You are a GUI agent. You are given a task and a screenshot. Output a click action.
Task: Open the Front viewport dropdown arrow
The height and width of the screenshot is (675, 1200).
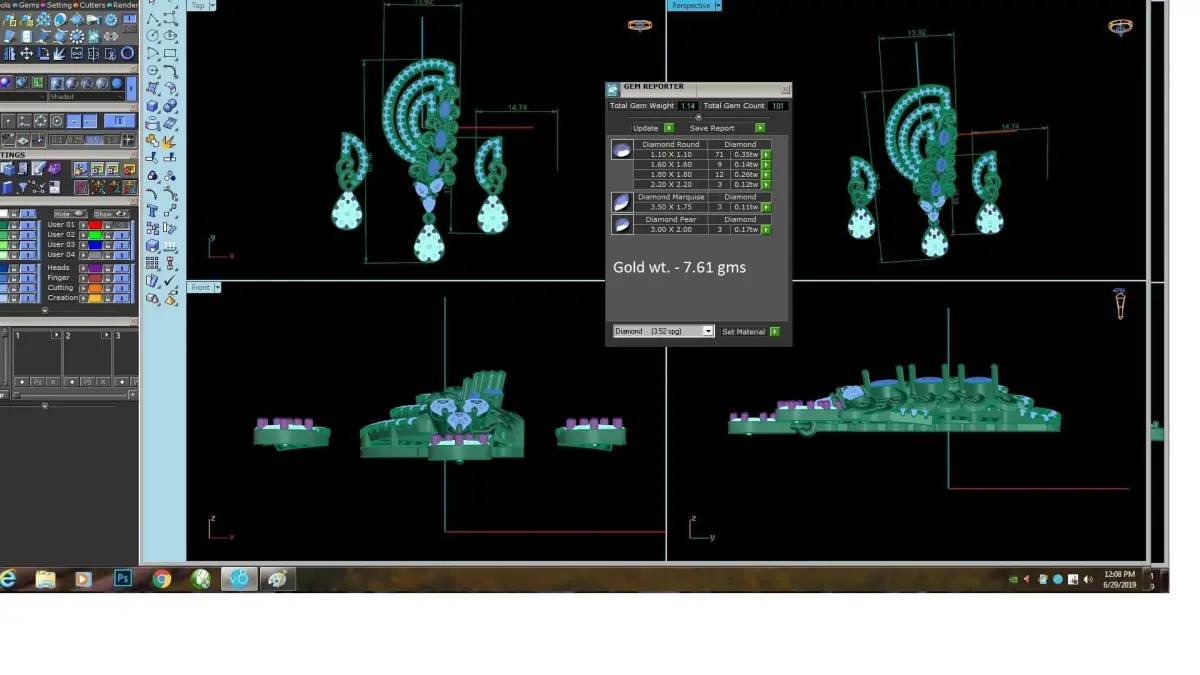pos(217,287)
